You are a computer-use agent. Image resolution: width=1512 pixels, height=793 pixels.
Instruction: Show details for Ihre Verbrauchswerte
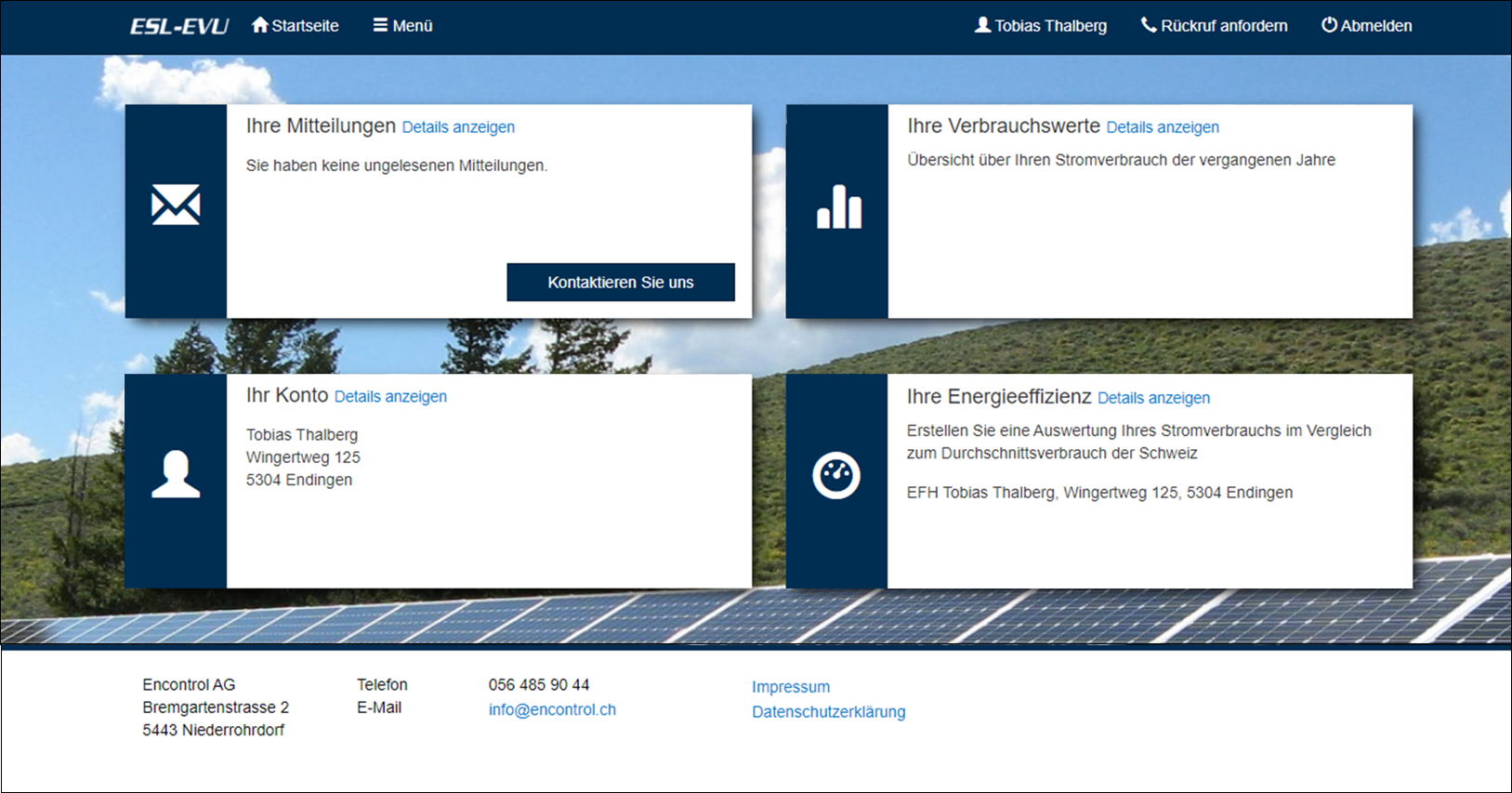(1163, 127)
